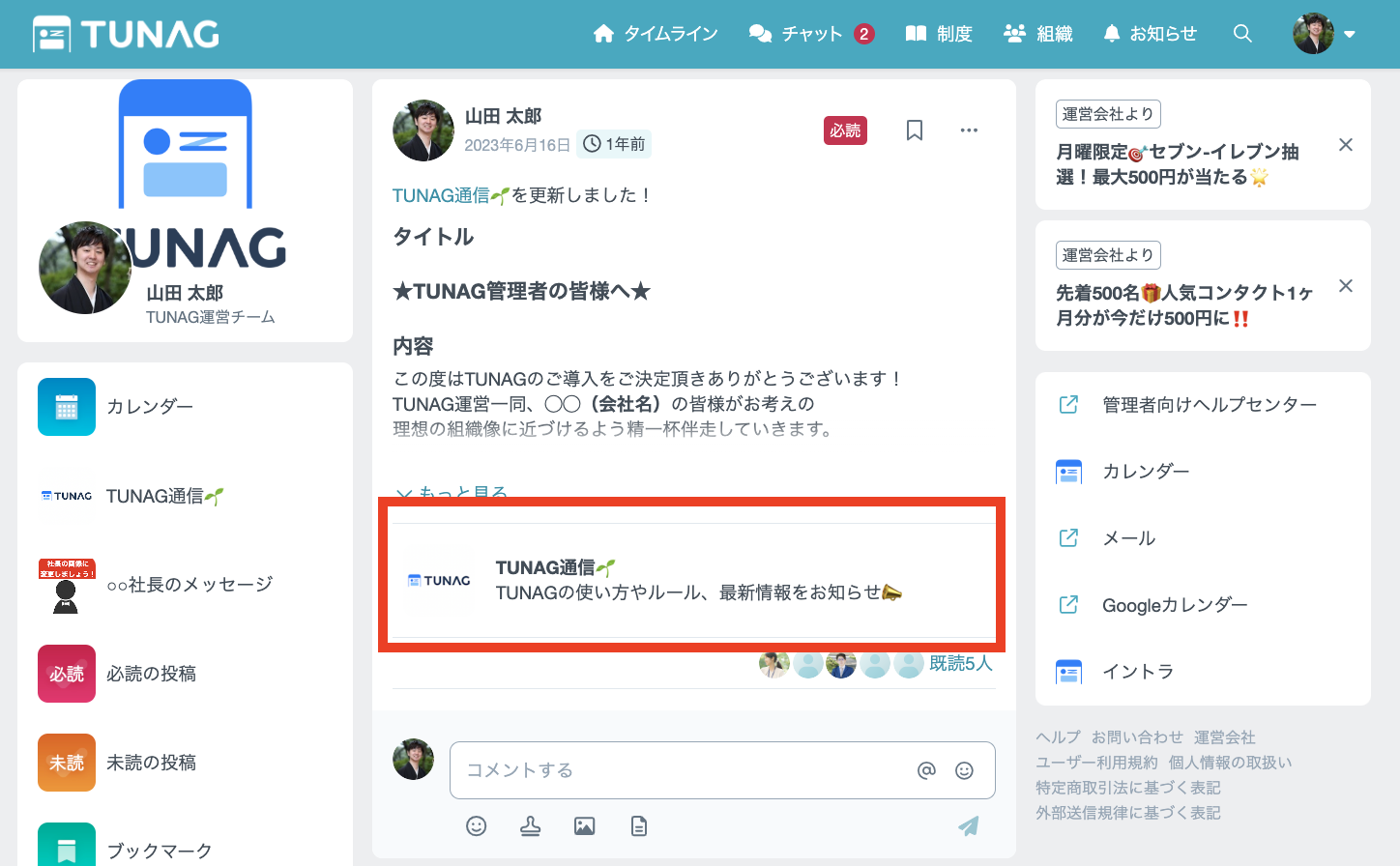Click the chat unread badge showing 2

tap(864, 34)
